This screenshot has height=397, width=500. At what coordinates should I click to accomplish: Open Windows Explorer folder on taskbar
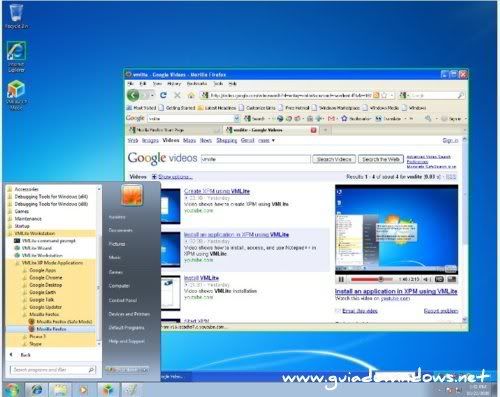tap(60, 390)
